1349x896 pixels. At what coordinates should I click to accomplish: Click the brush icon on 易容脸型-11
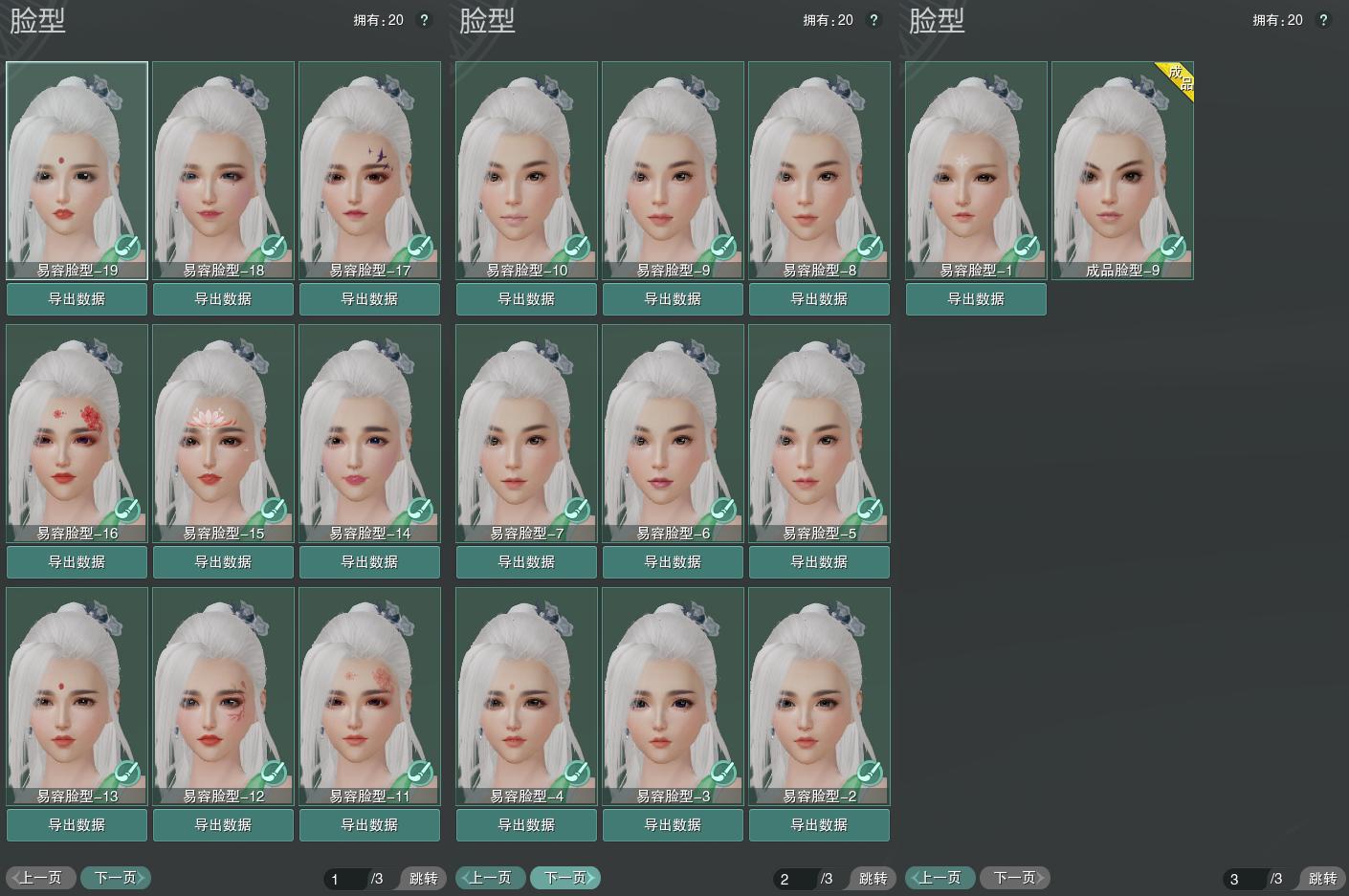pyautogui.click(x=420, y=774)
